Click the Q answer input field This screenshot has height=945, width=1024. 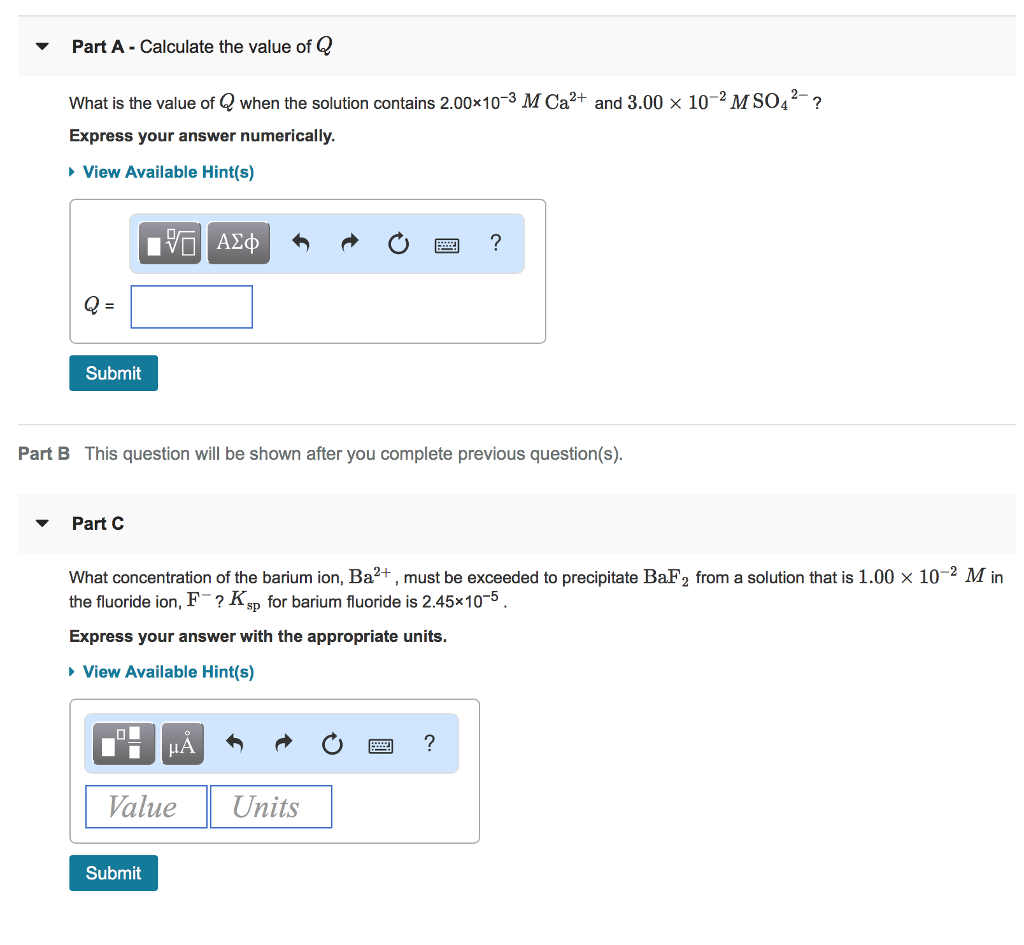tap(191, 307)
